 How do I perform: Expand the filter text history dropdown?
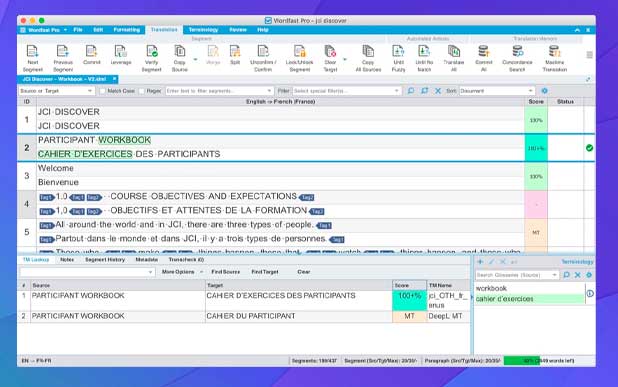(x=269, y=91)
